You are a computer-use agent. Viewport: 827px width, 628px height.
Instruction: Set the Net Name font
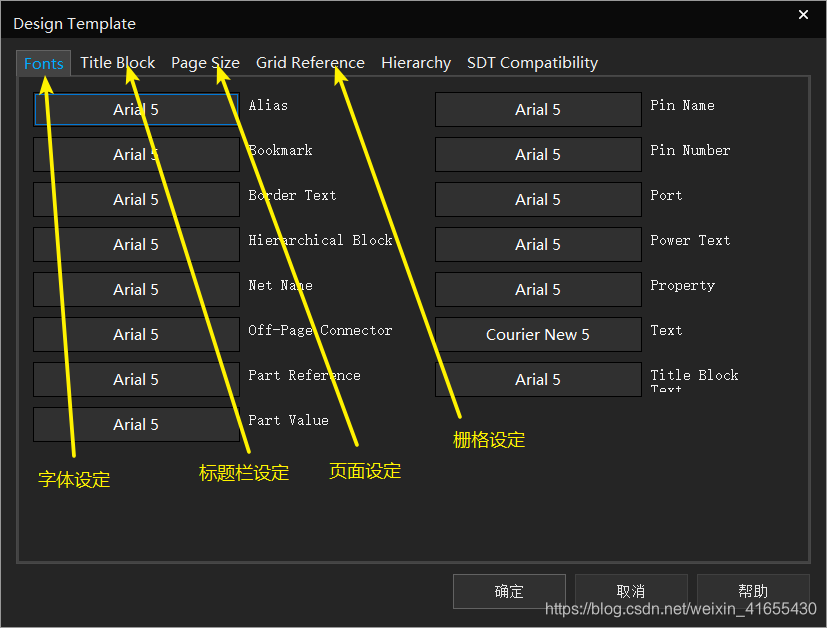tap(136, 289)
